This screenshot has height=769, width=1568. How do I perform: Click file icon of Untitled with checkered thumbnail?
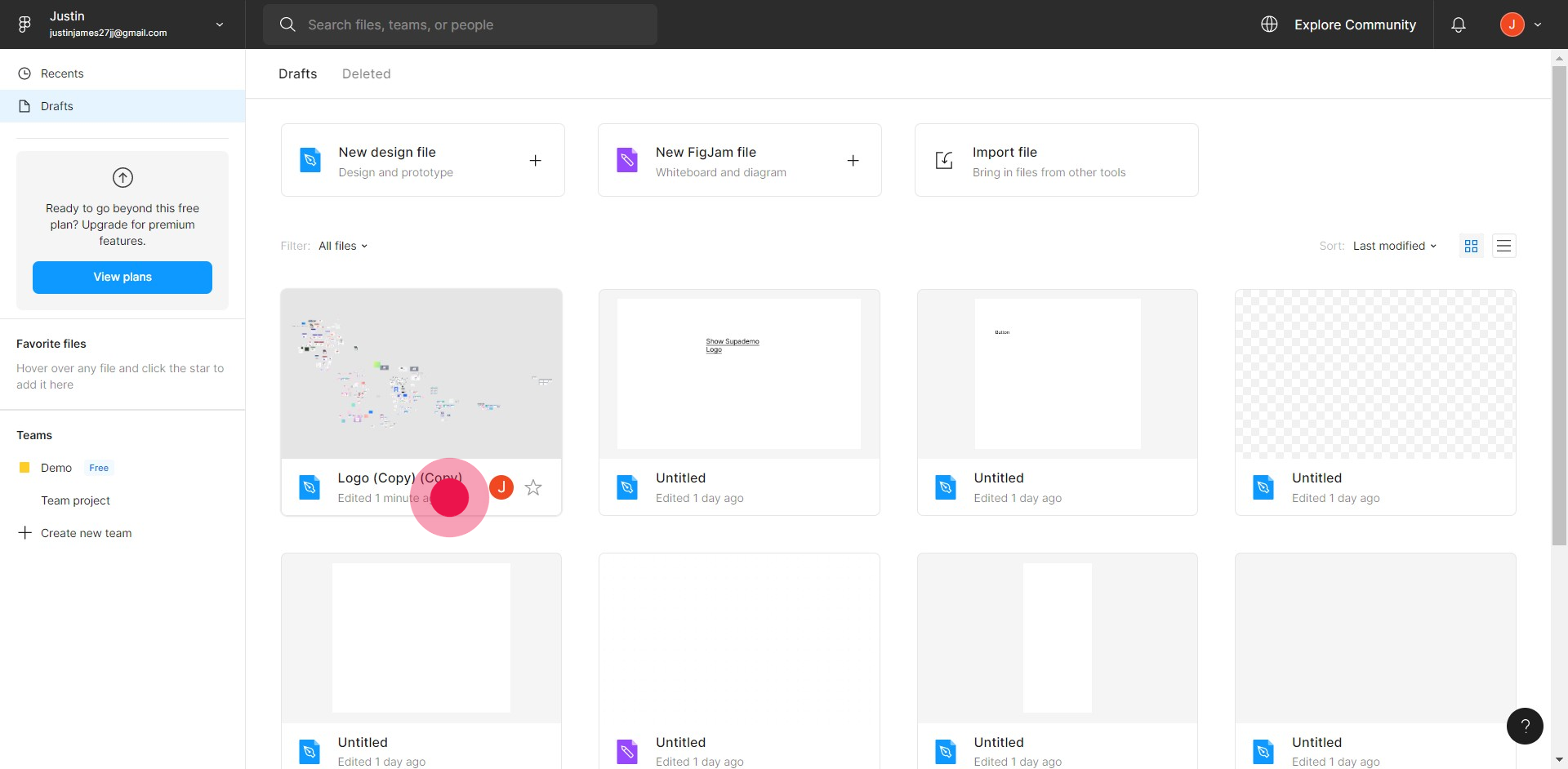(x=1263, y=487)
